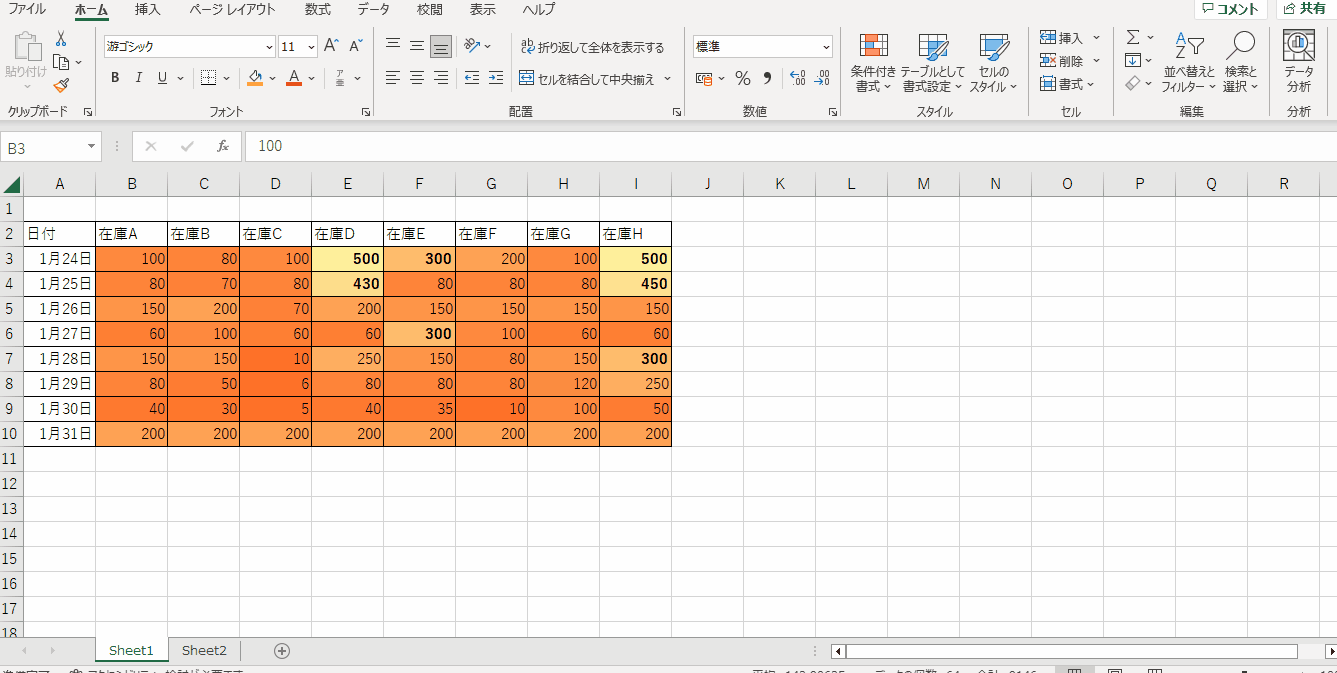Apply Comma Style number format
The height and width of the screenshot is (673, 1337).
click(767, 78)
